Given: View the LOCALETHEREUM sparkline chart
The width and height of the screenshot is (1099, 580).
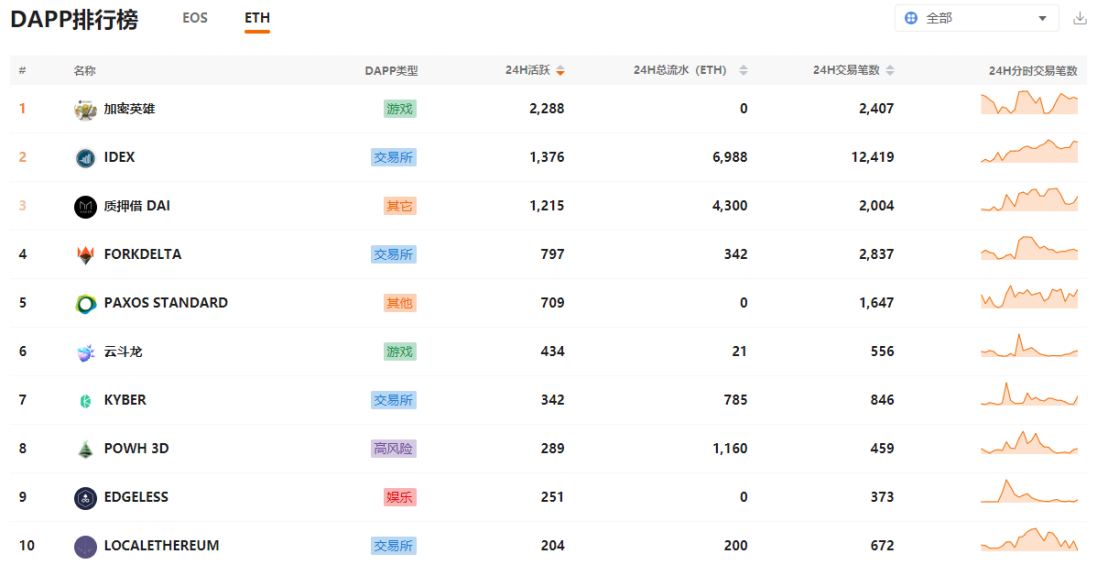Looking at the screenshot, I should pos(1029,539).
